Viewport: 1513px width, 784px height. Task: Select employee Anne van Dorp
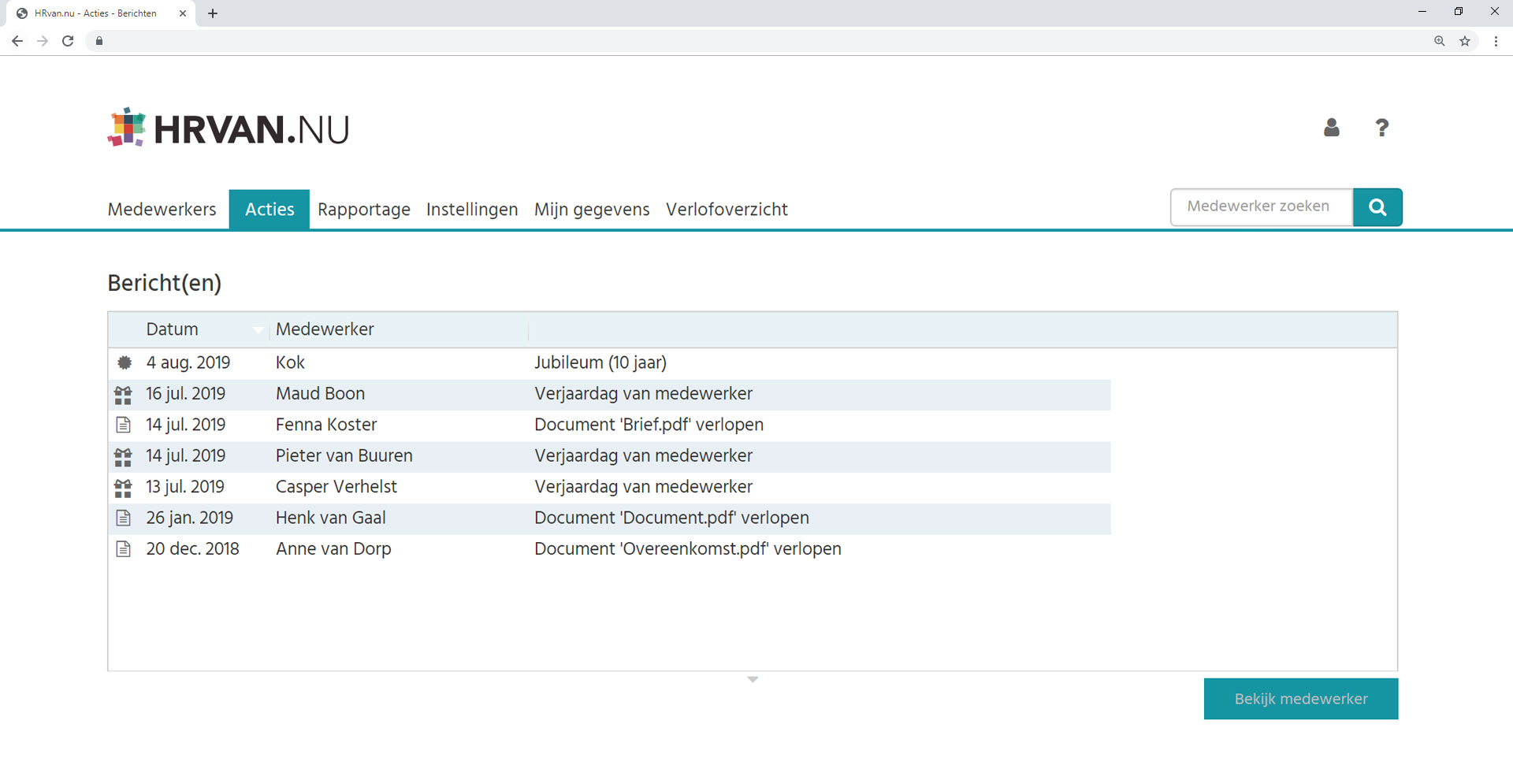333,549
